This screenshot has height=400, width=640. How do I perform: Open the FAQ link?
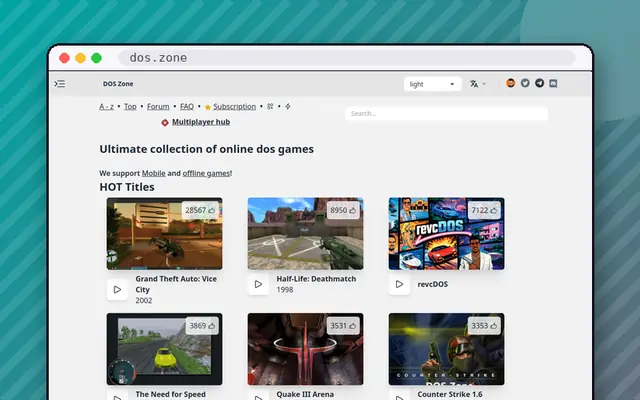(187, 107)
